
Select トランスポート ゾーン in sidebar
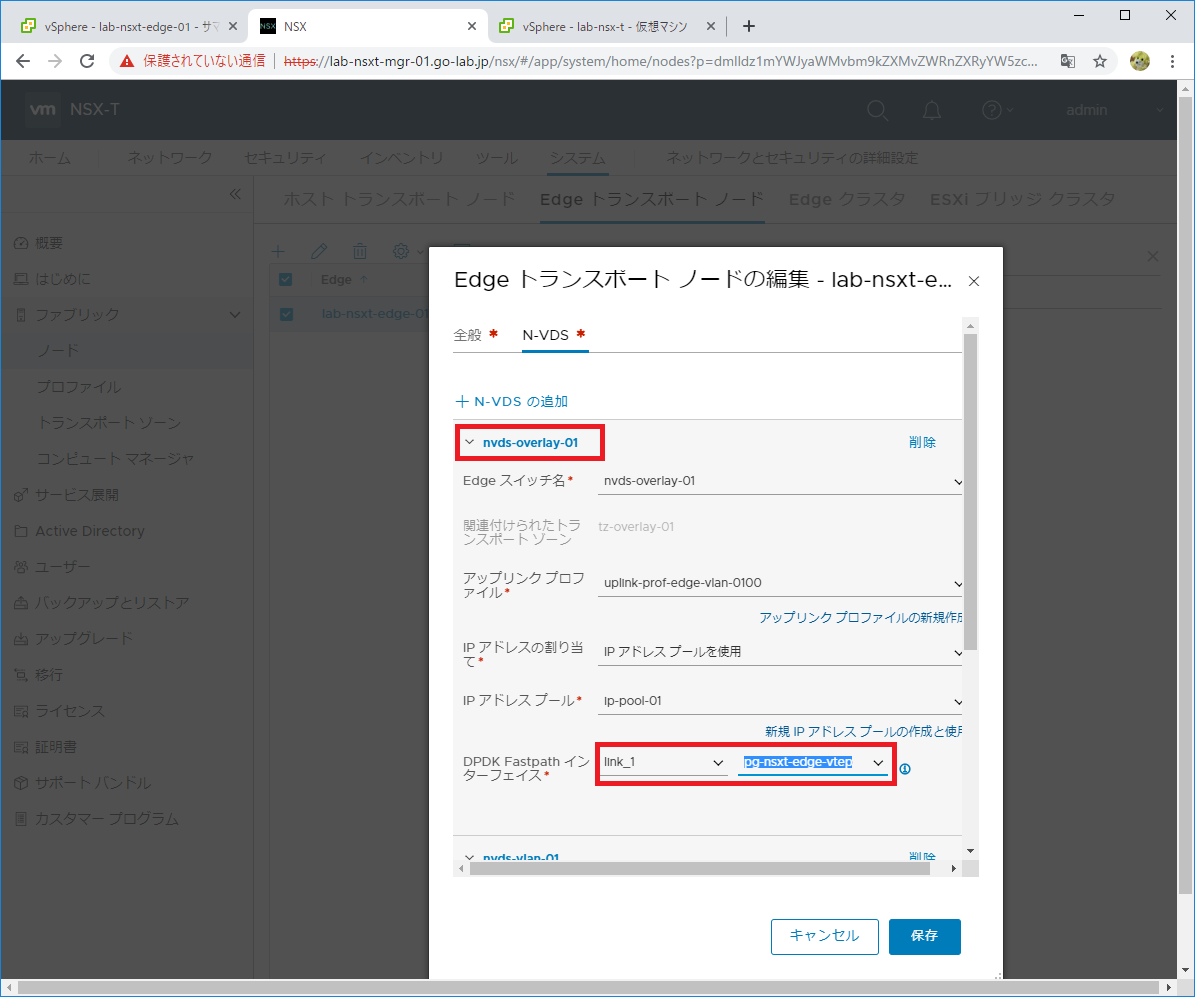coord(109,422)
